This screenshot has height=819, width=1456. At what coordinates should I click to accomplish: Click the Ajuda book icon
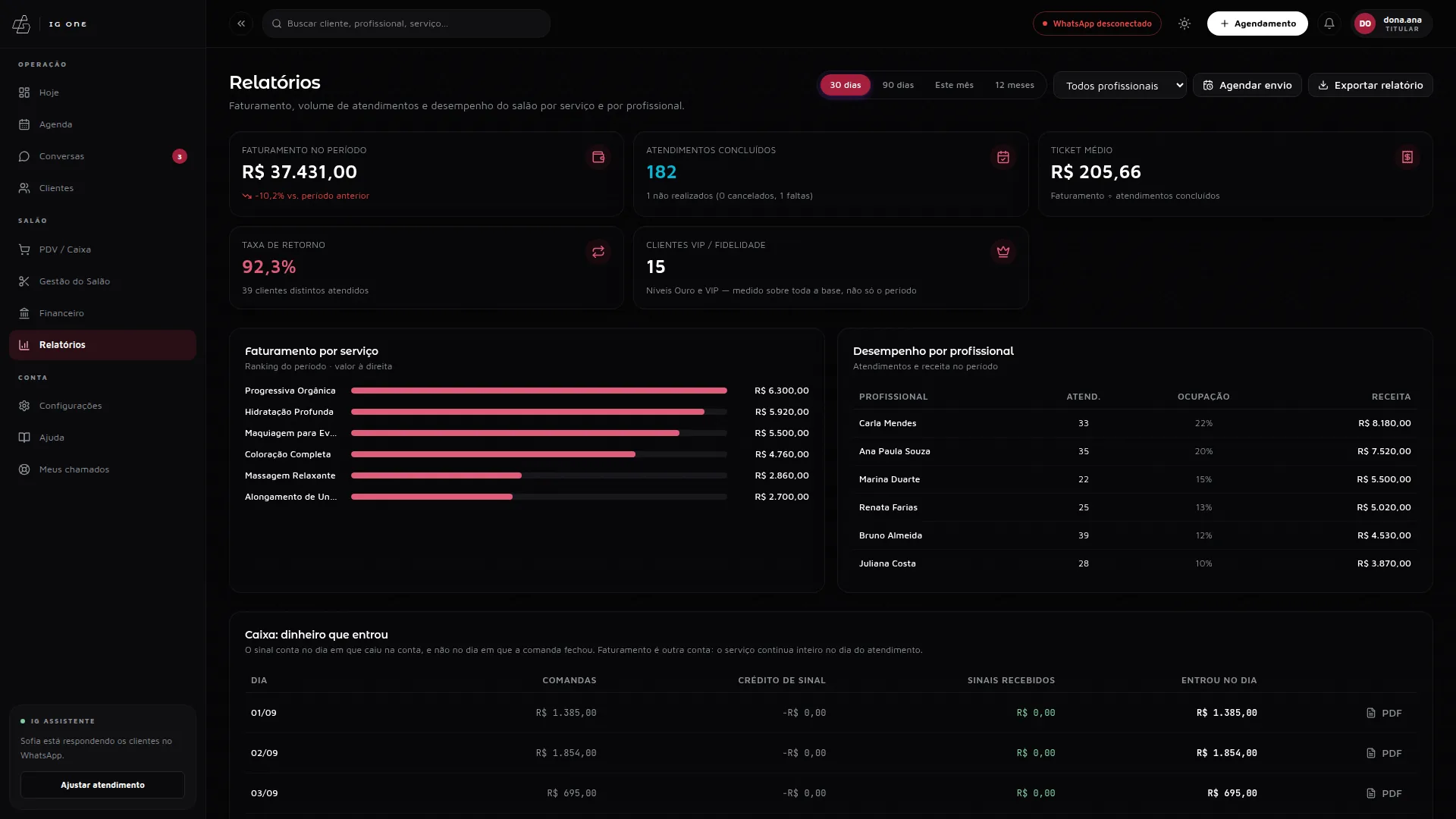pyautogui.click(x=24, y=438)
